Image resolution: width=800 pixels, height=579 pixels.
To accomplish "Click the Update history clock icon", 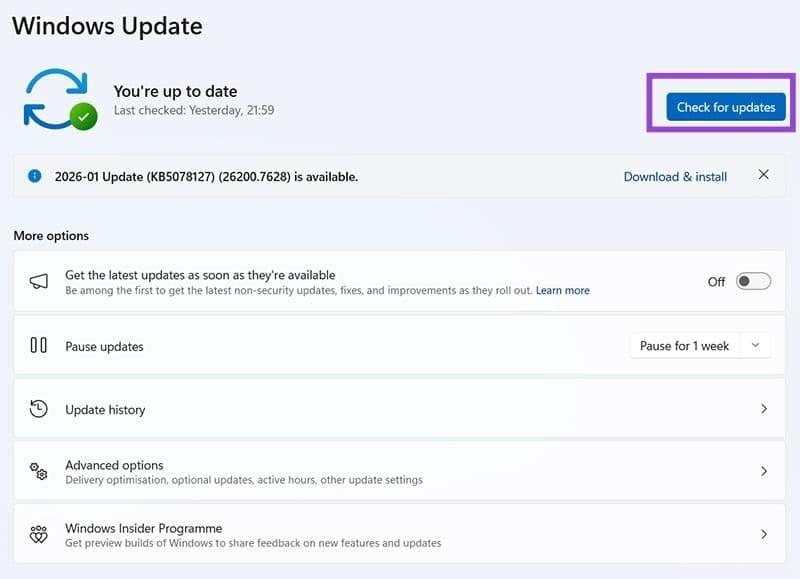I will click(x=39, y=409).
